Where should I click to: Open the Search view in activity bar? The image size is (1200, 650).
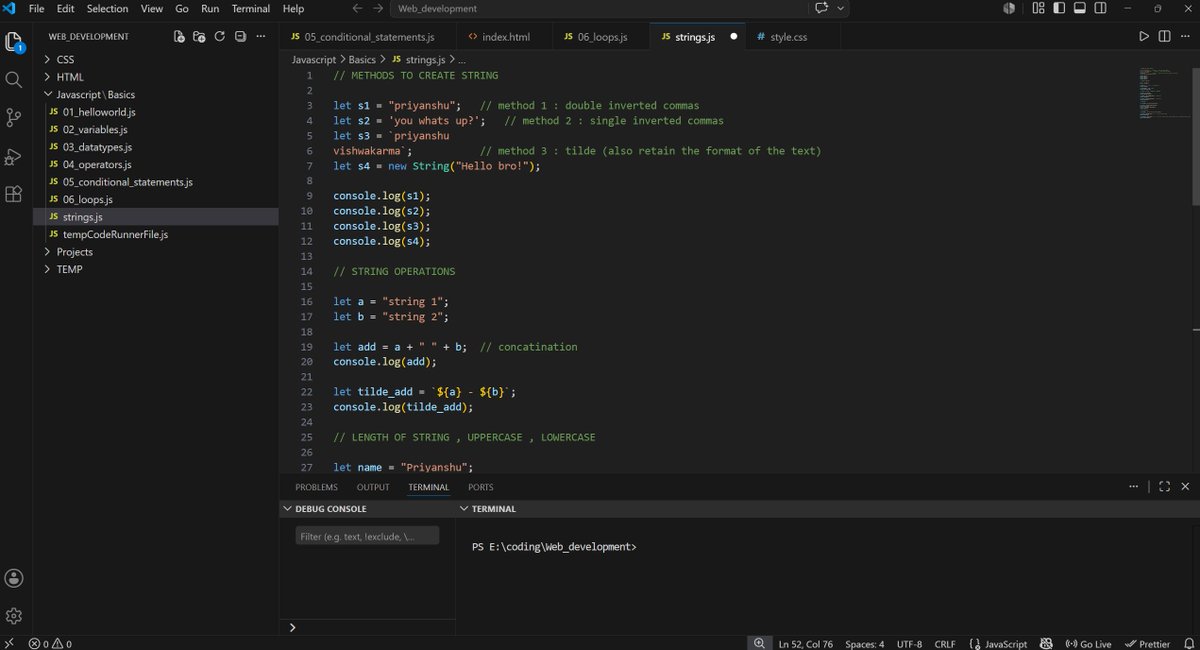point(14,80)
